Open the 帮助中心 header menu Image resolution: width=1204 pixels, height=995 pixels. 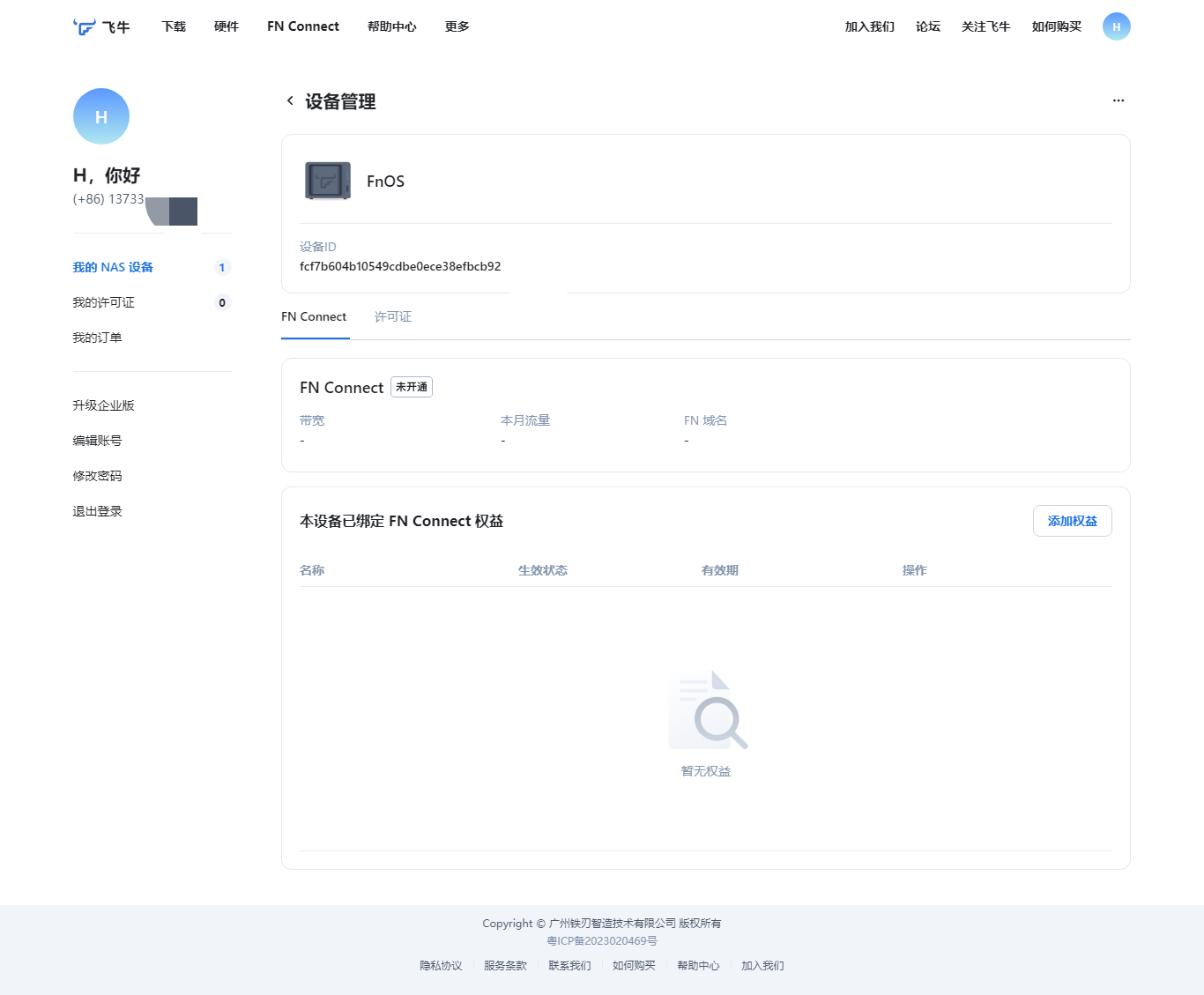coord(392,26)
